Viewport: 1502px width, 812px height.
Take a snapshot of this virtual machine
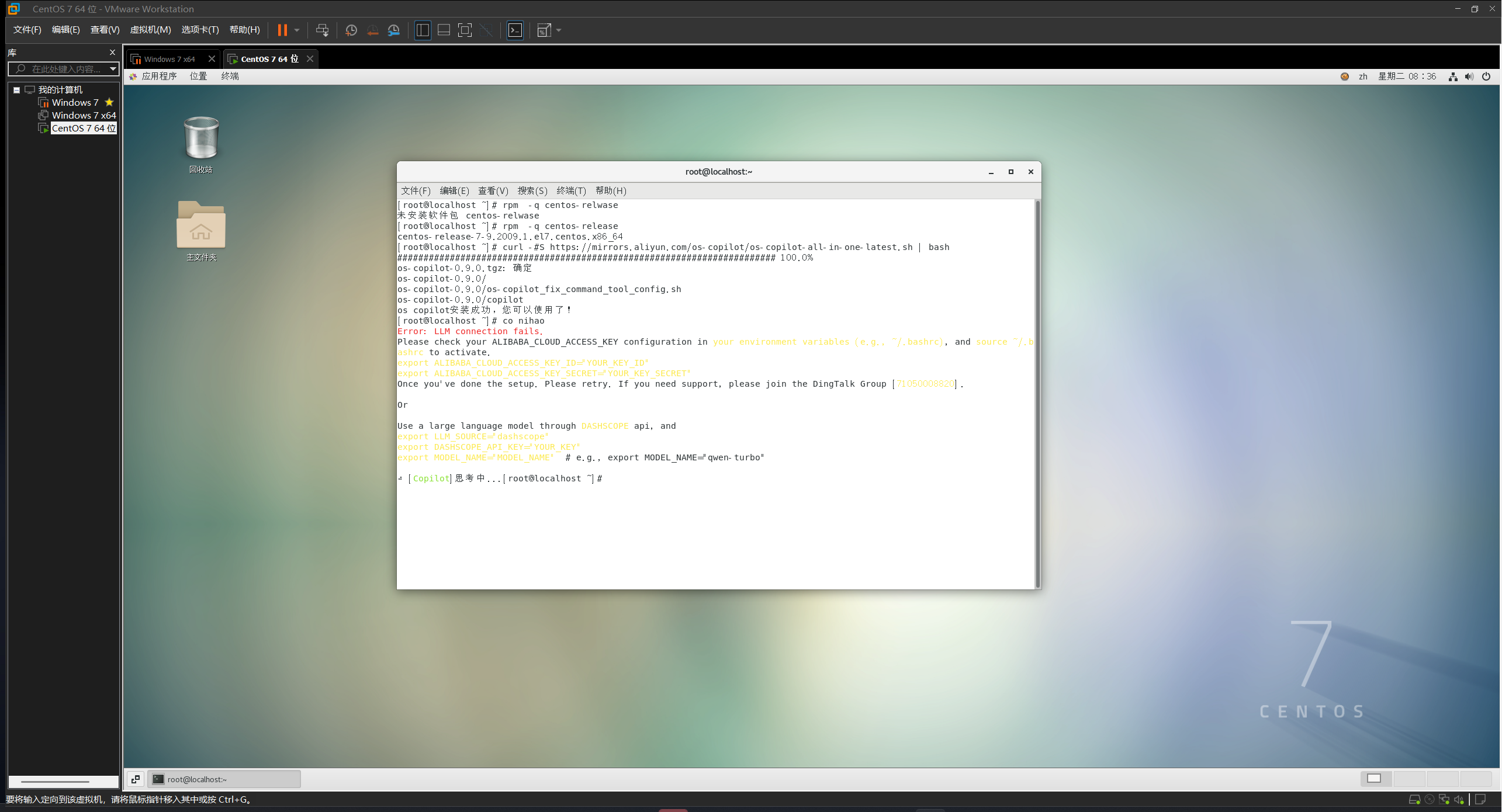pos(351,30)
